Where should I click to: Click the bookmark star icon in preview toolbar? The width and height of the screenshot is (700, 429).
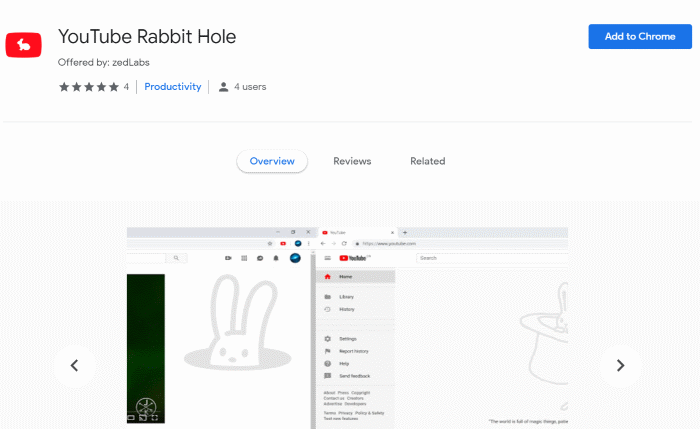coord(270,243)
